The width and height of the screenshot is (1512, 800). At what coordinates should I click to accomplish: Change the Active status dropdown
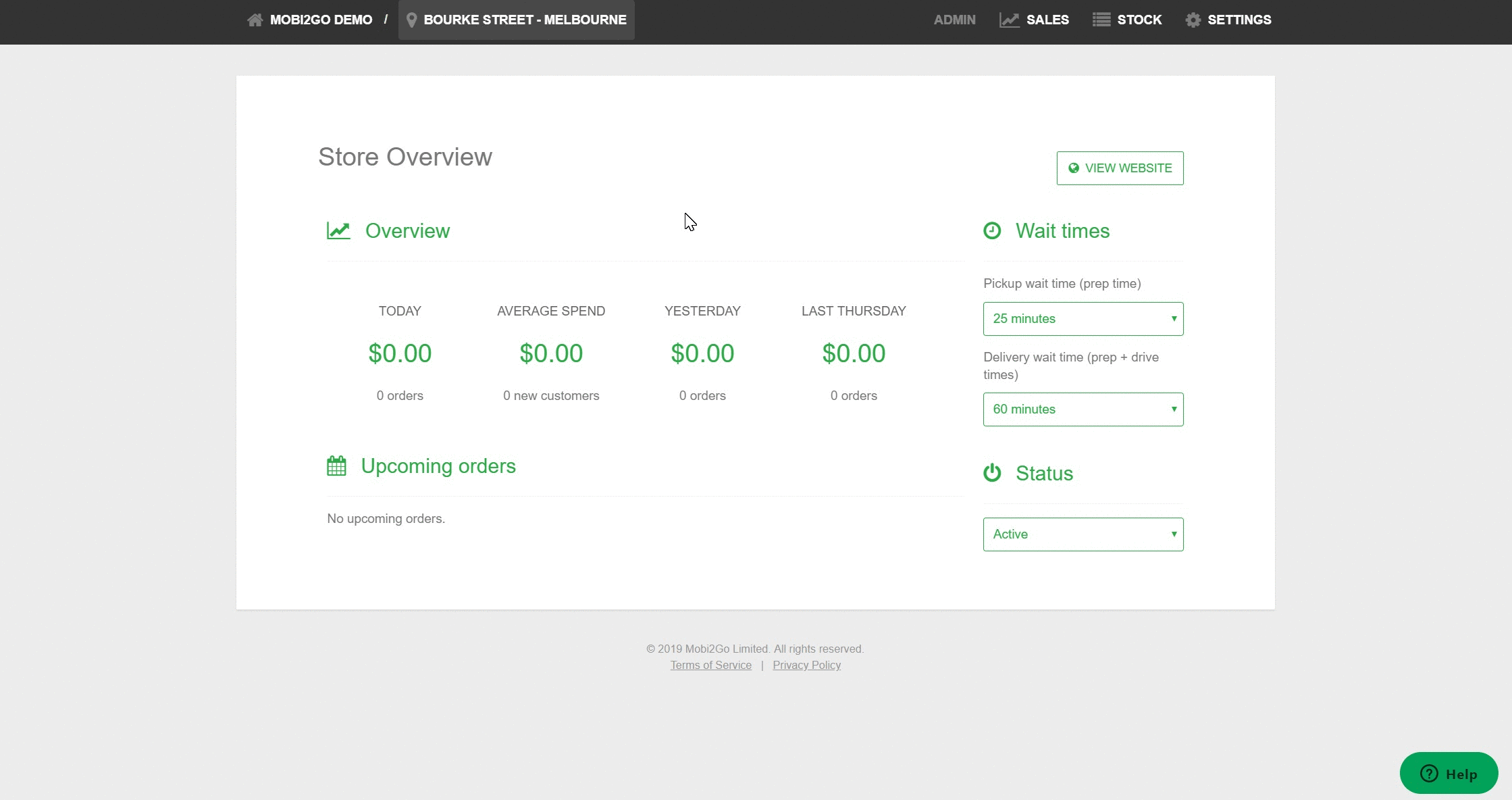tap(1083, 534)
